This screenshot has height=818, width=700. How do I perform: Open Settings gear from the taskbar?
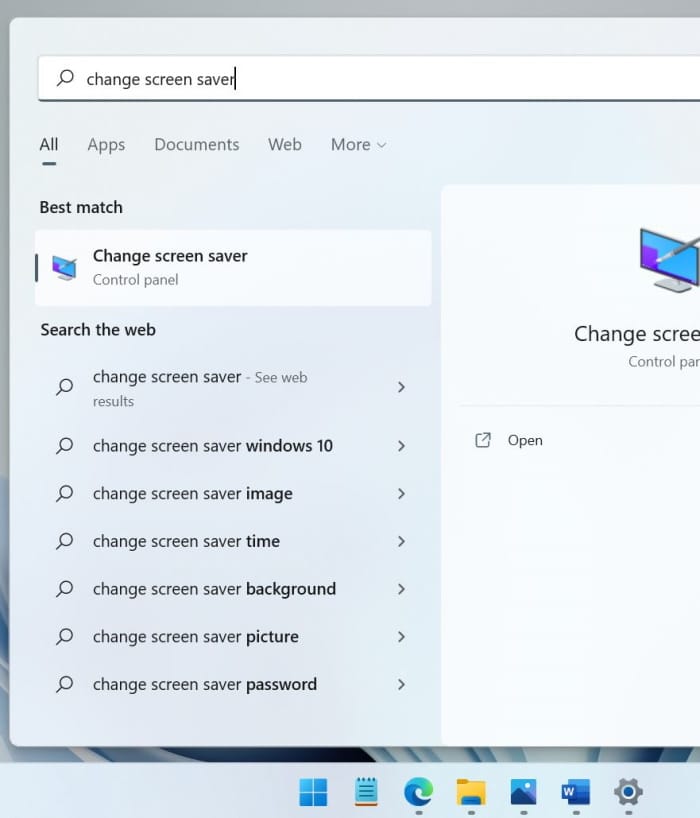pyautogui.click(x=629, y=792)
